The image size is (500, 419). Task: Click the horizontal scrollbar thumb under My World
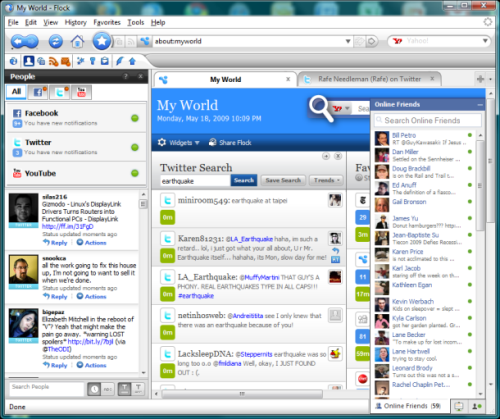(242, 394)
